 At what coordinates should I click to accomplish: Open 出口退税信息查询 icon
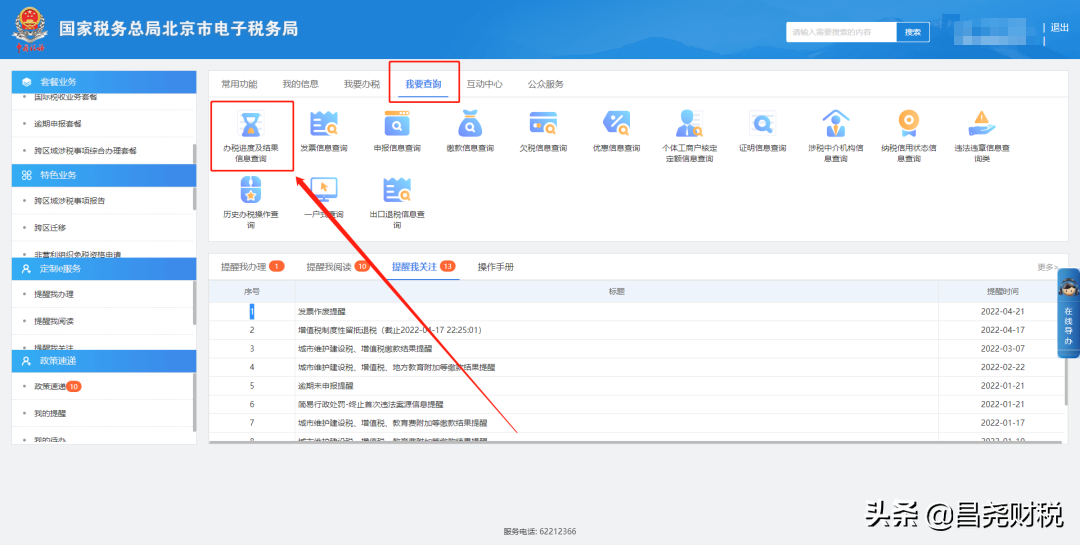click(397, 189)
